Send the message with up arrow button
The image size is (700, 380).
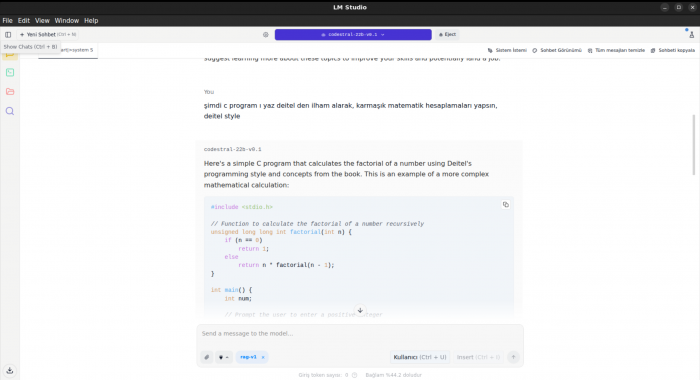[x=513, y=357]
